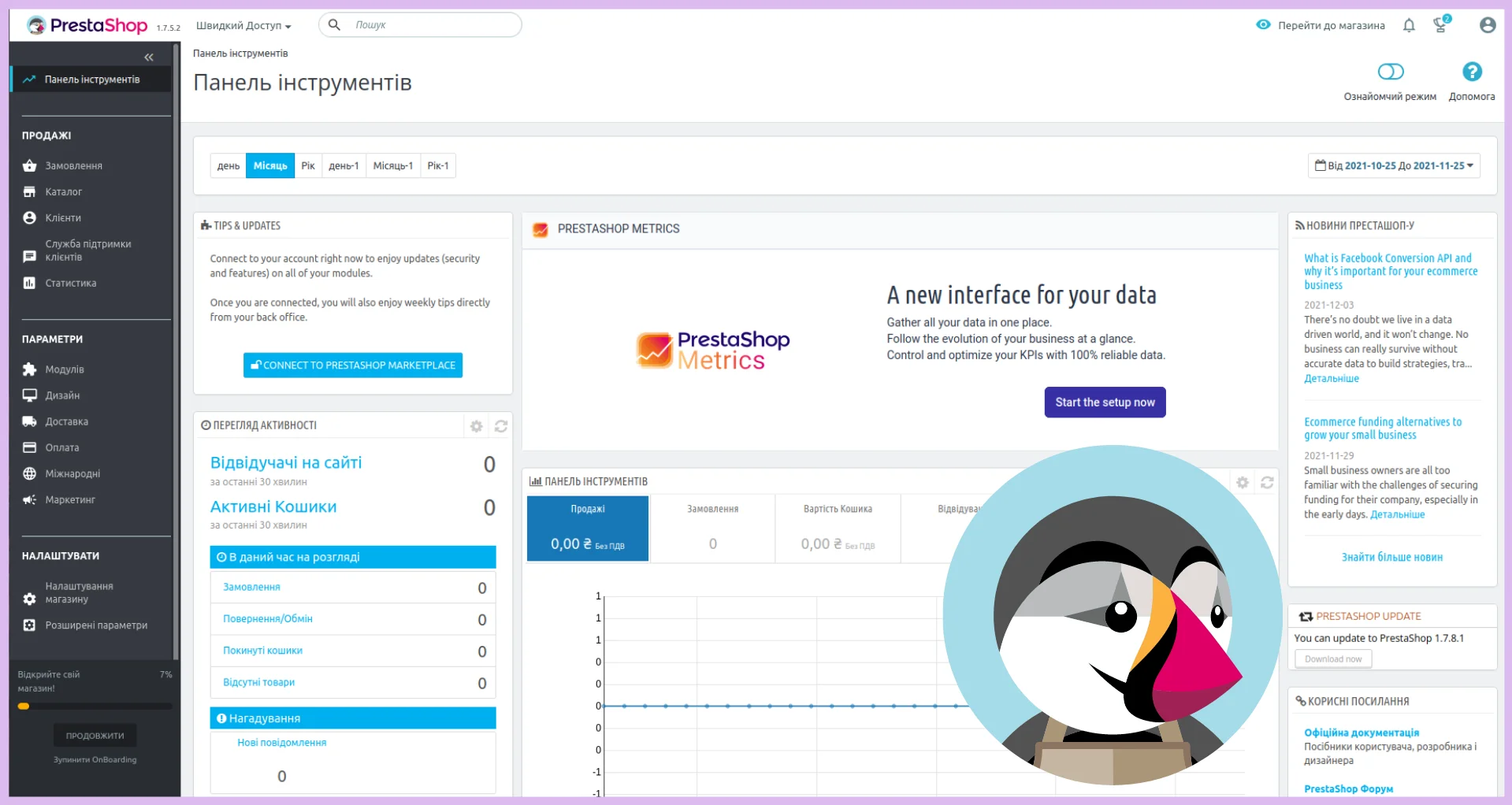Select the Продажі chart tab
The height and width of the screenshot is (805, 1512).
click(588, 529)
